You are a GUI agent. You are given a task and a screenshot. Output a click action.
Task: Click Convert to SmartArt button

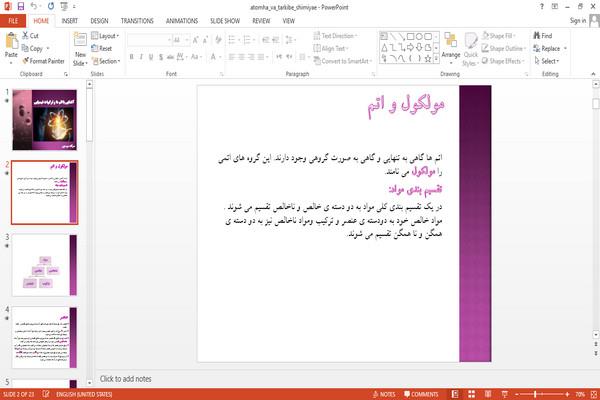tap(342, 61)
